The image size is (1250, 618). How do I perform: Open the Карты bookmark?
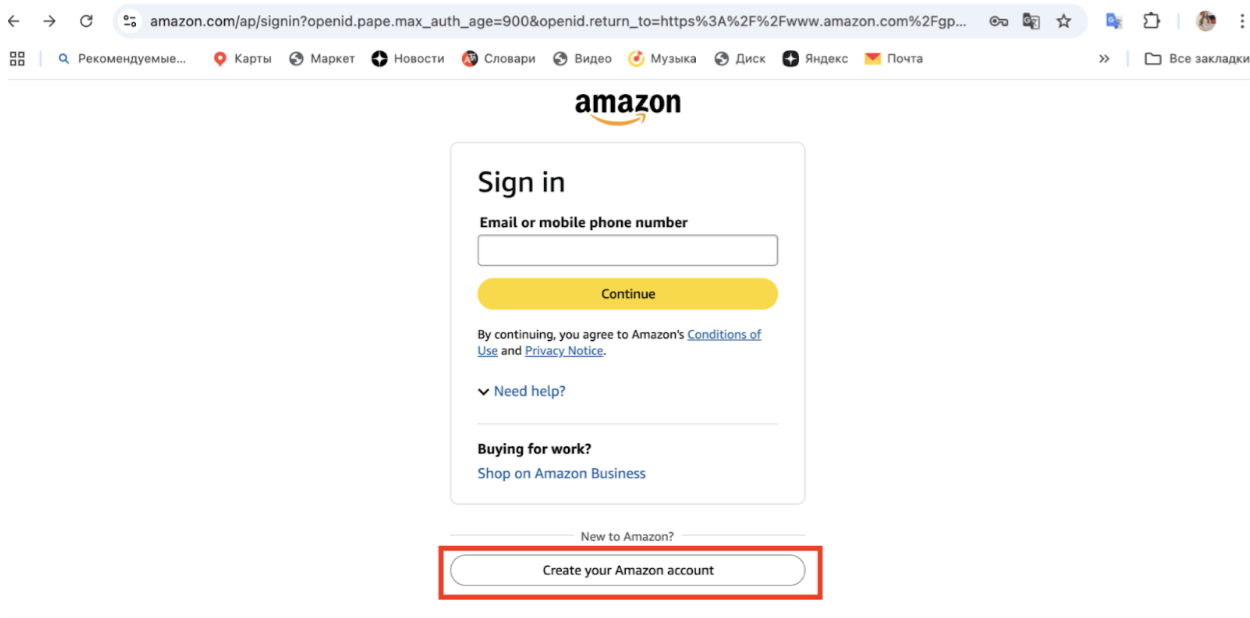[x=243, y=59]
